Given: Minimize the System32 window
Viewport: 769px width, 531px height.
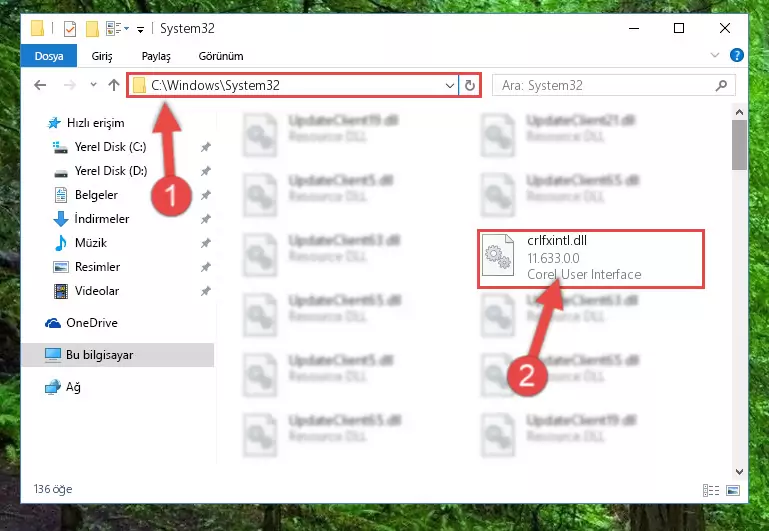Looking at the screenshot, I should coord(634,28).
